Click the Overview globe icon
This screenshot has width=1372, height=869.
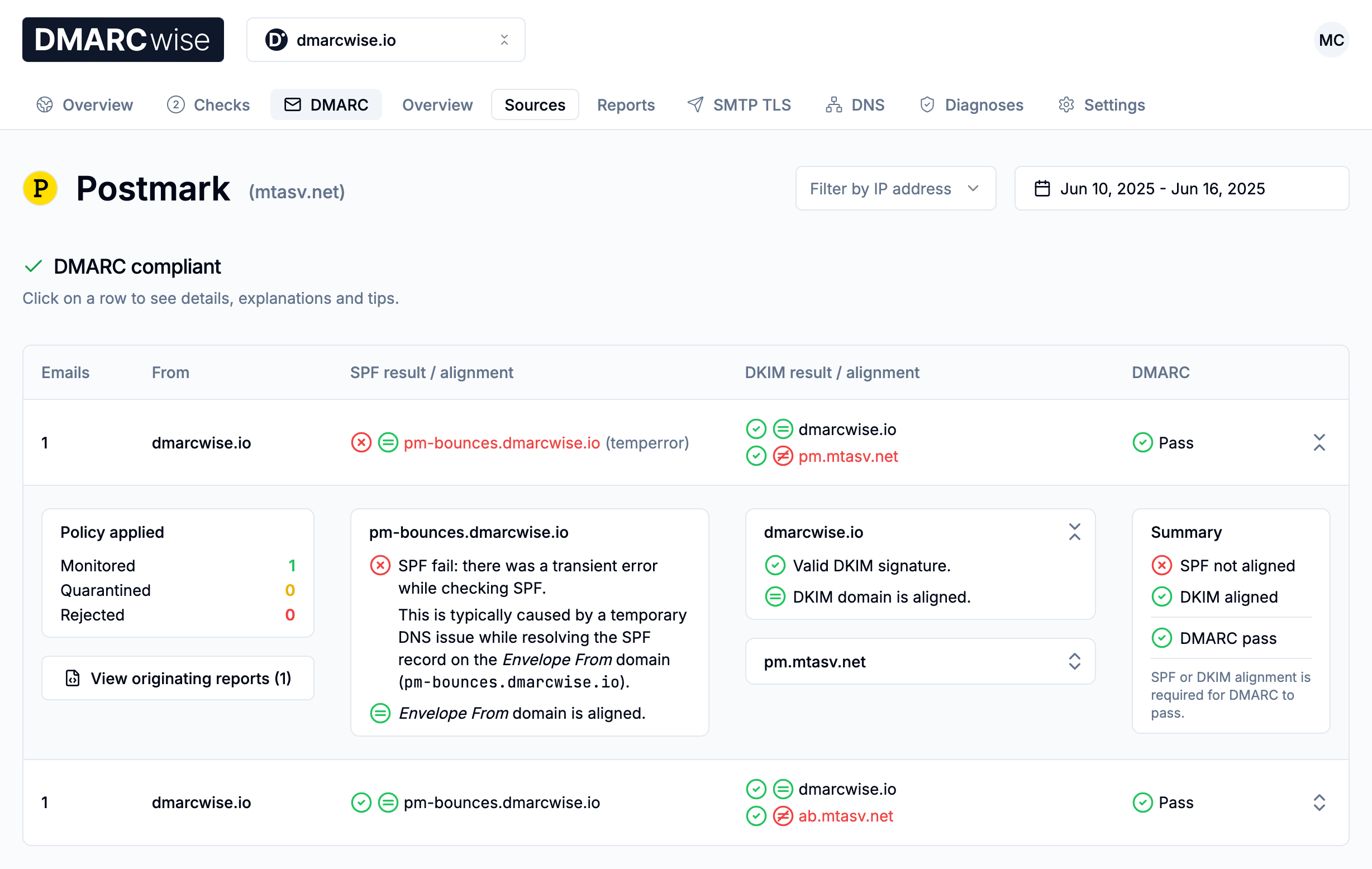point(45,105)
